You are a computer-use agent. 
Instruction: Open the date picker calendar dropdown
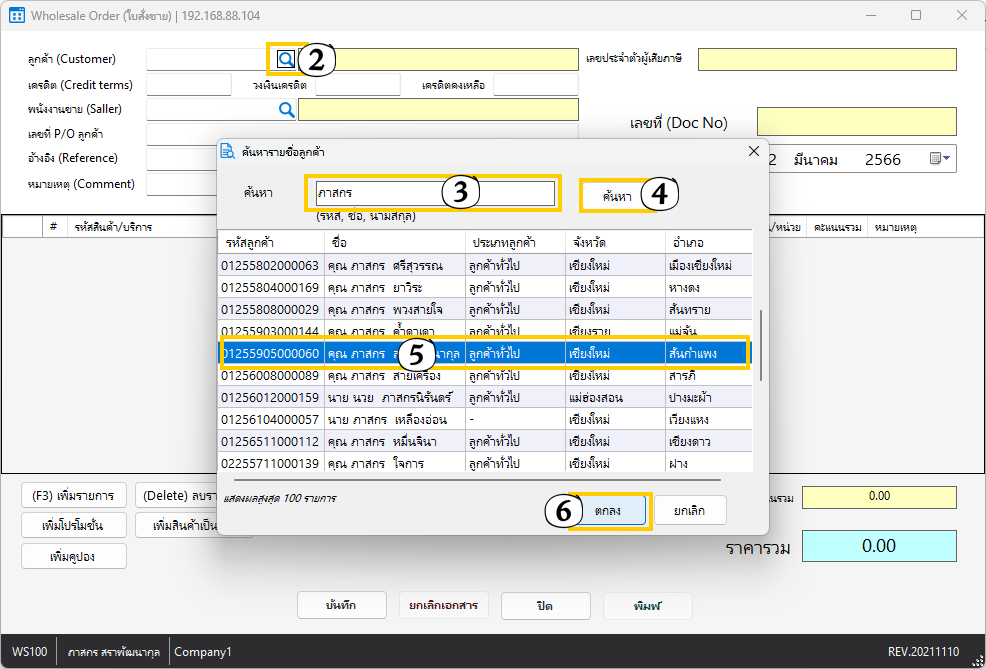pos(941,159)
